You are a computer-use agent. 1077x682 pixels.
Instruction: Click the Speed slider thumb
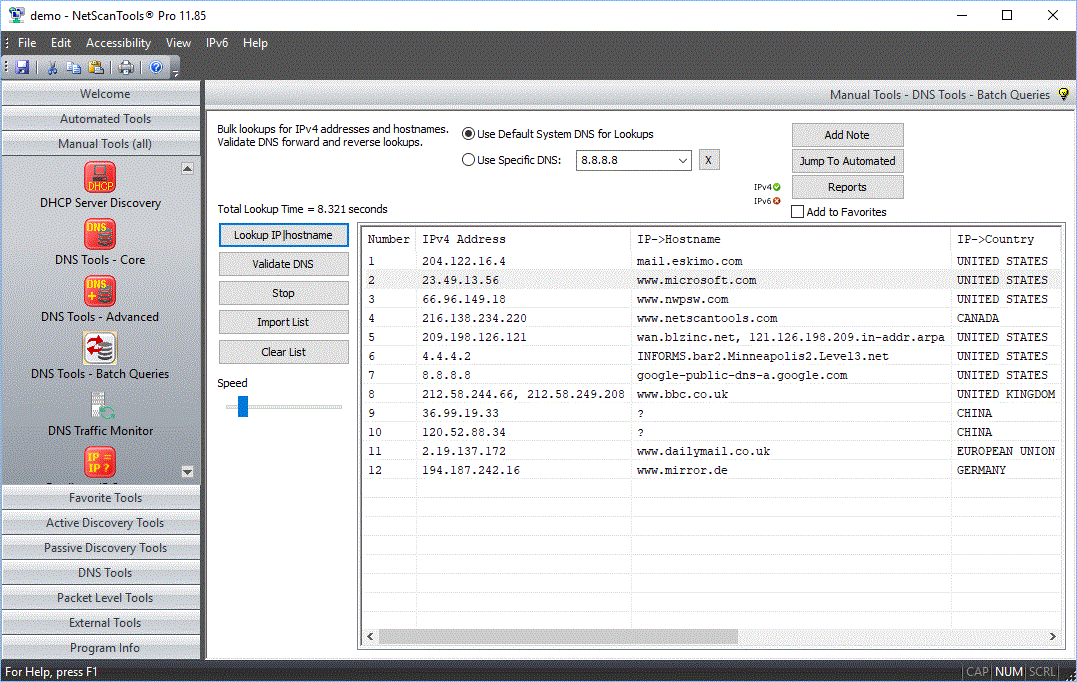[x=242, y=406]
